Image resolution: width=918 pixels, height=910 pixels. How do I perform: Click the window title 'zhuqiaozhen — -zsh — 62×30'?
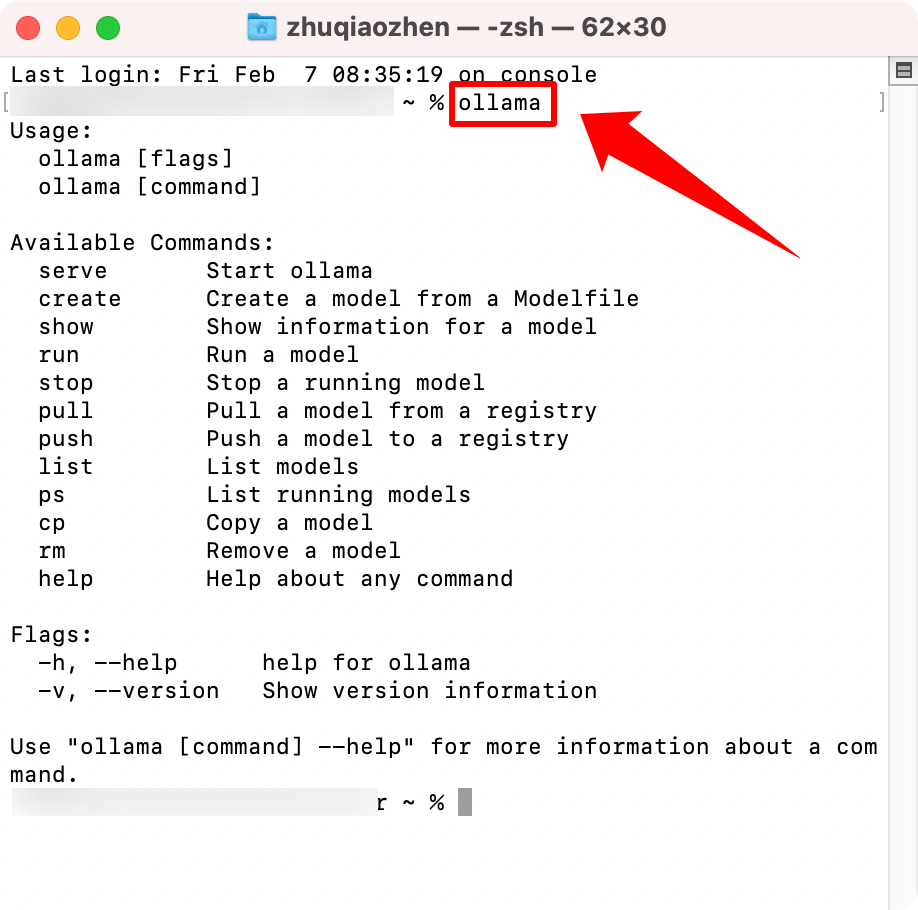click(476, 28)
